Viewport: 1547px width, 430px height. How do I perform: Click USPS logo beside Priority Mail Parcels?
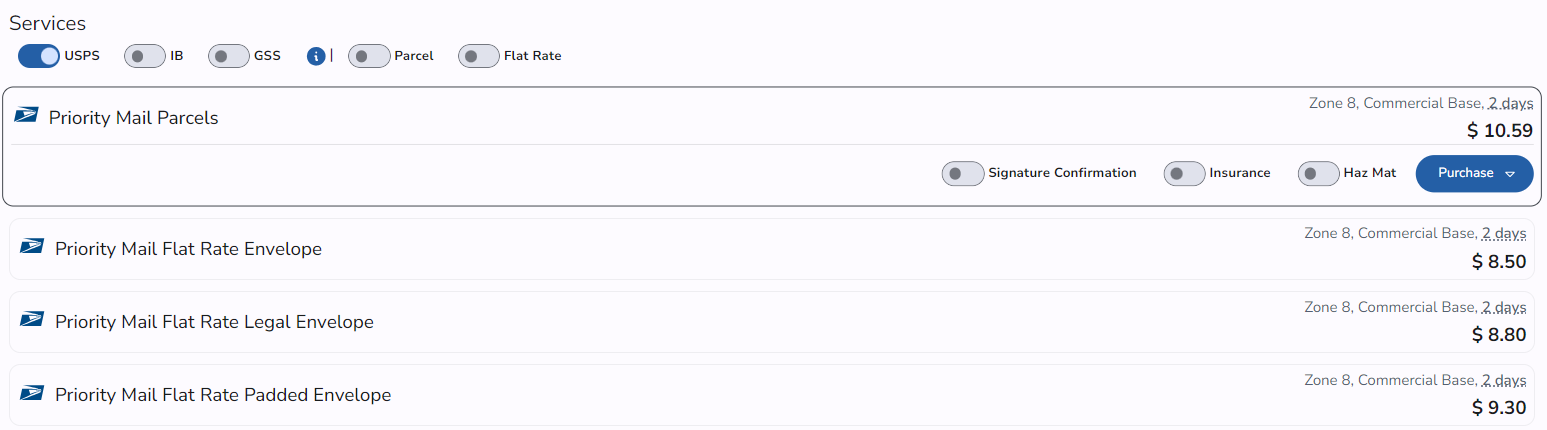point(26,115)
